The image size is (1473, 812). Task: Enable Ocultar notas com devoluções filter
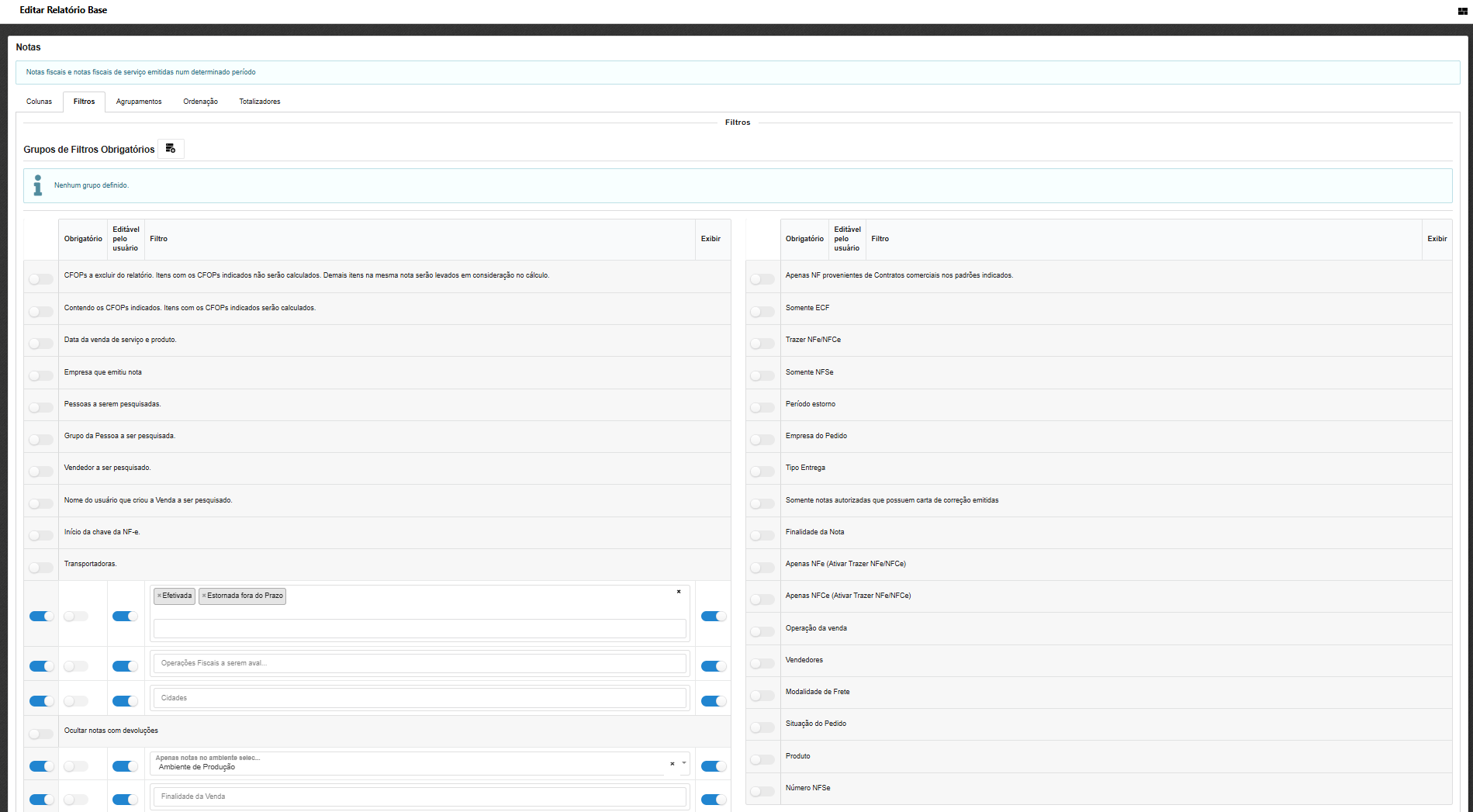pos(41,734)
